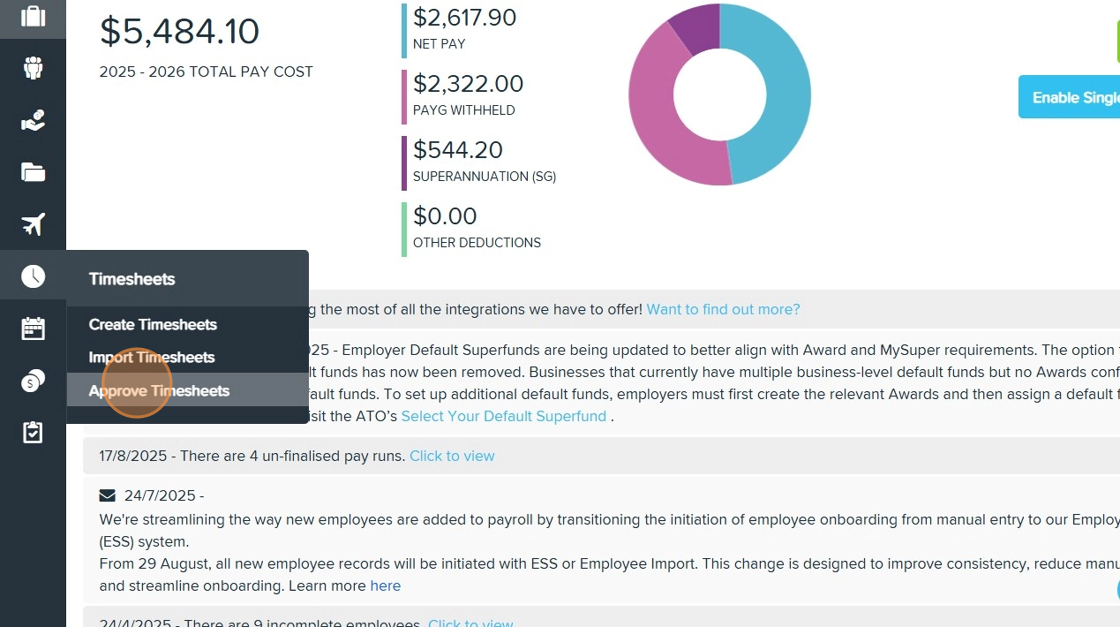
Task: Click to view un-finalised pay runs
Action: click(x=452, y=456)
